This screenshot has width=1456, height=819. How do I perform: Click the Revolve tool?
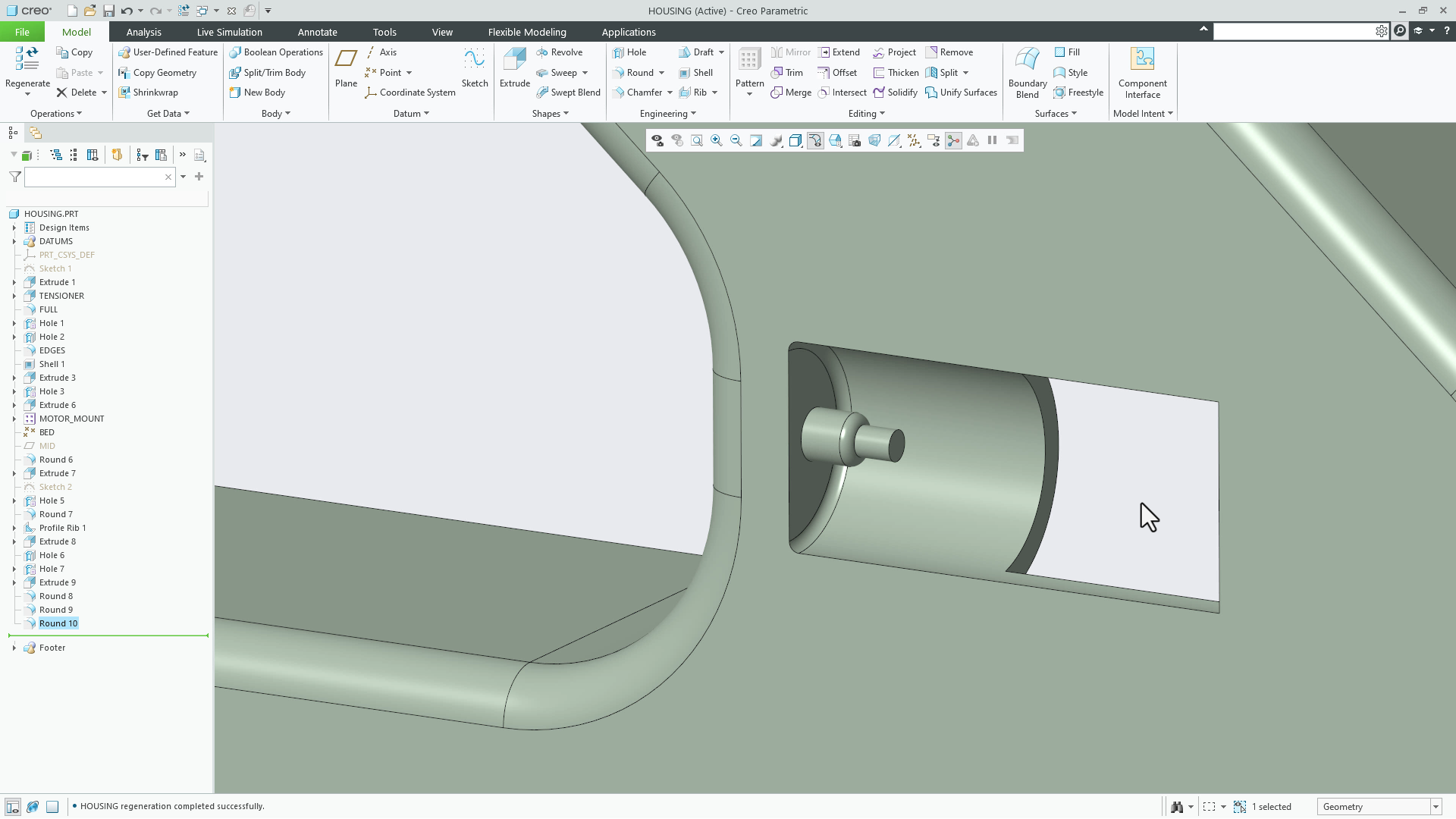pos(560,52)
